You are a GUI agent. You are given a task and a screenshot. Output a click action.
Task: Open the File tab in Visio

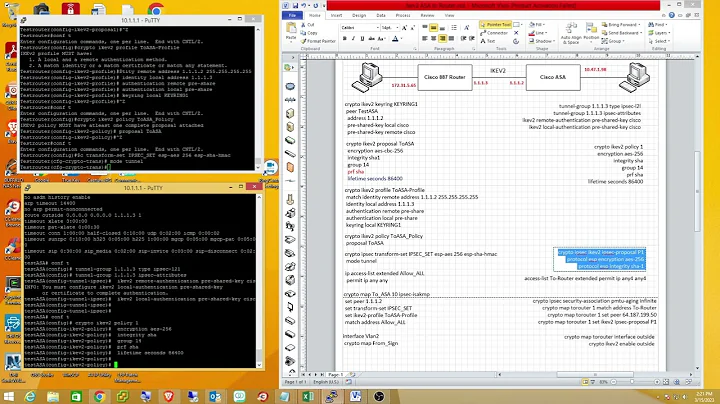292,15
